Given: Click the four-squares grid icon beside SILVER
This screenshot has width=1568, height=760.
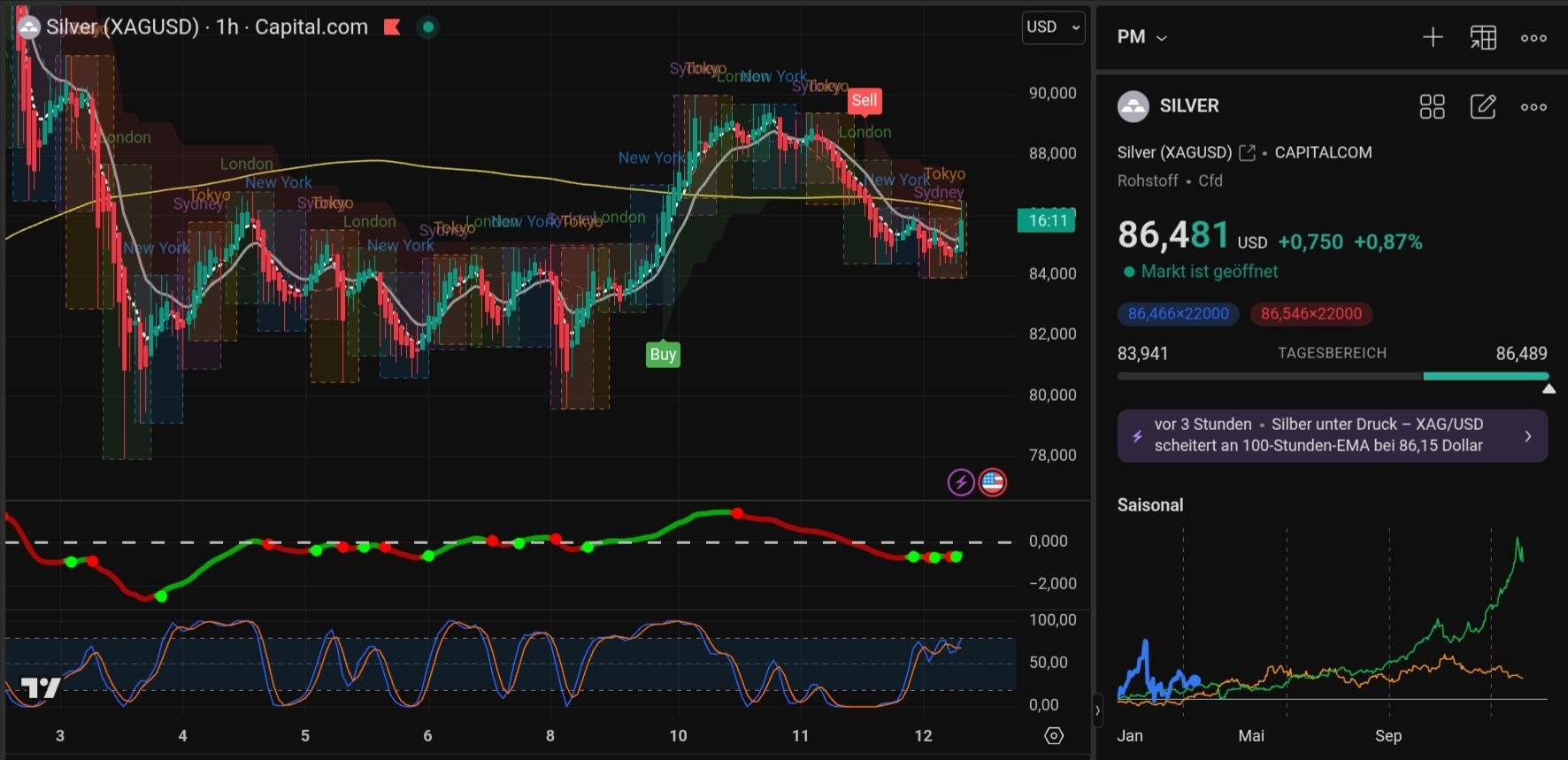Looking at the screenshot, I should click(1432, 107).
